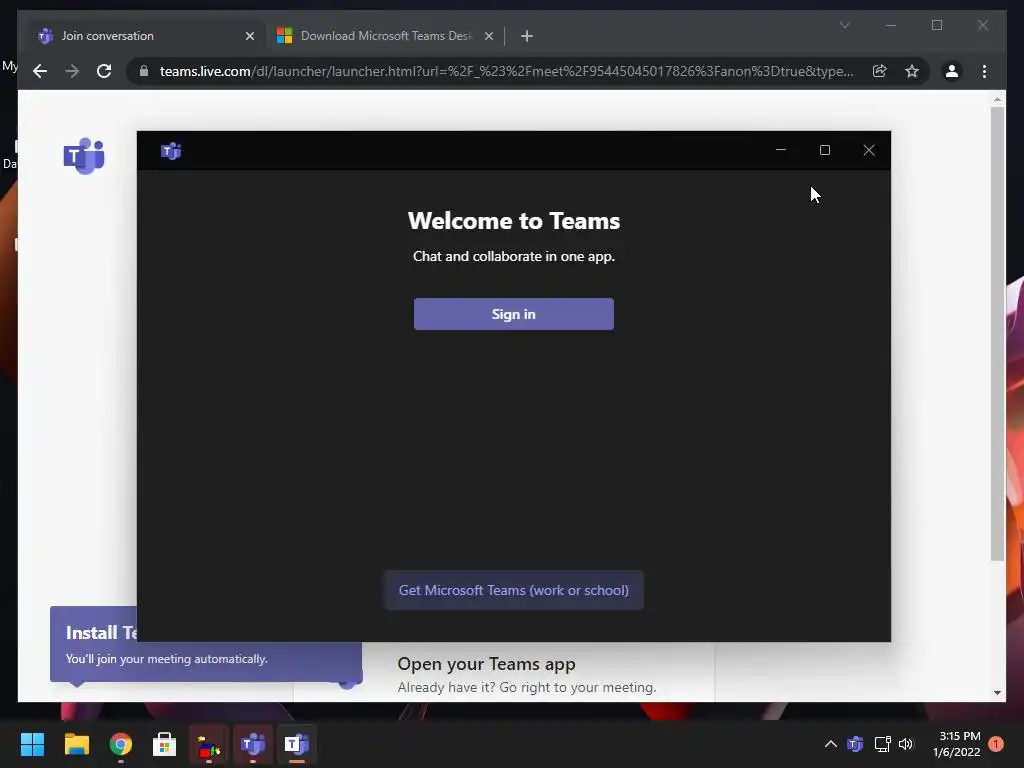View site information lock icon

[x=144, y=71]
